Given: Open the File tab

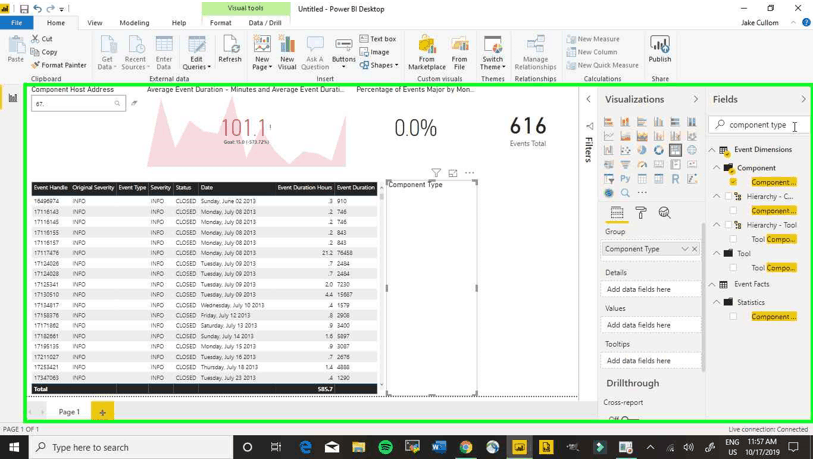Looking at the screenshot, I should (x=17, y=23).
